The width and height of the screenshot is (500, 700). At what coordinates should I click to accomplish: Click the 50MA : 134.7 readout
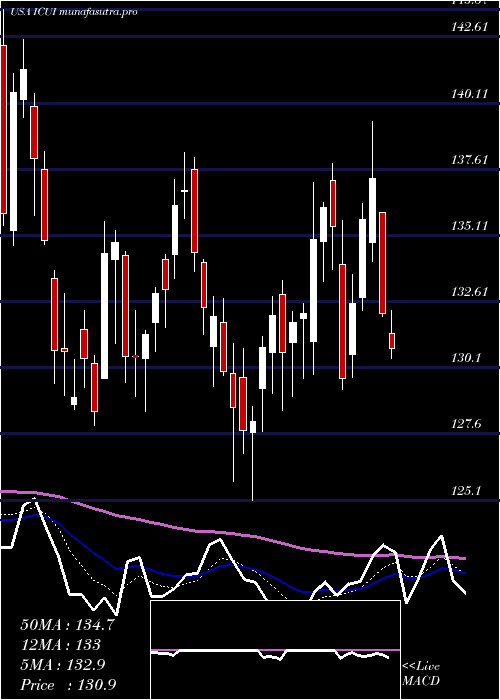coord(67,625)
